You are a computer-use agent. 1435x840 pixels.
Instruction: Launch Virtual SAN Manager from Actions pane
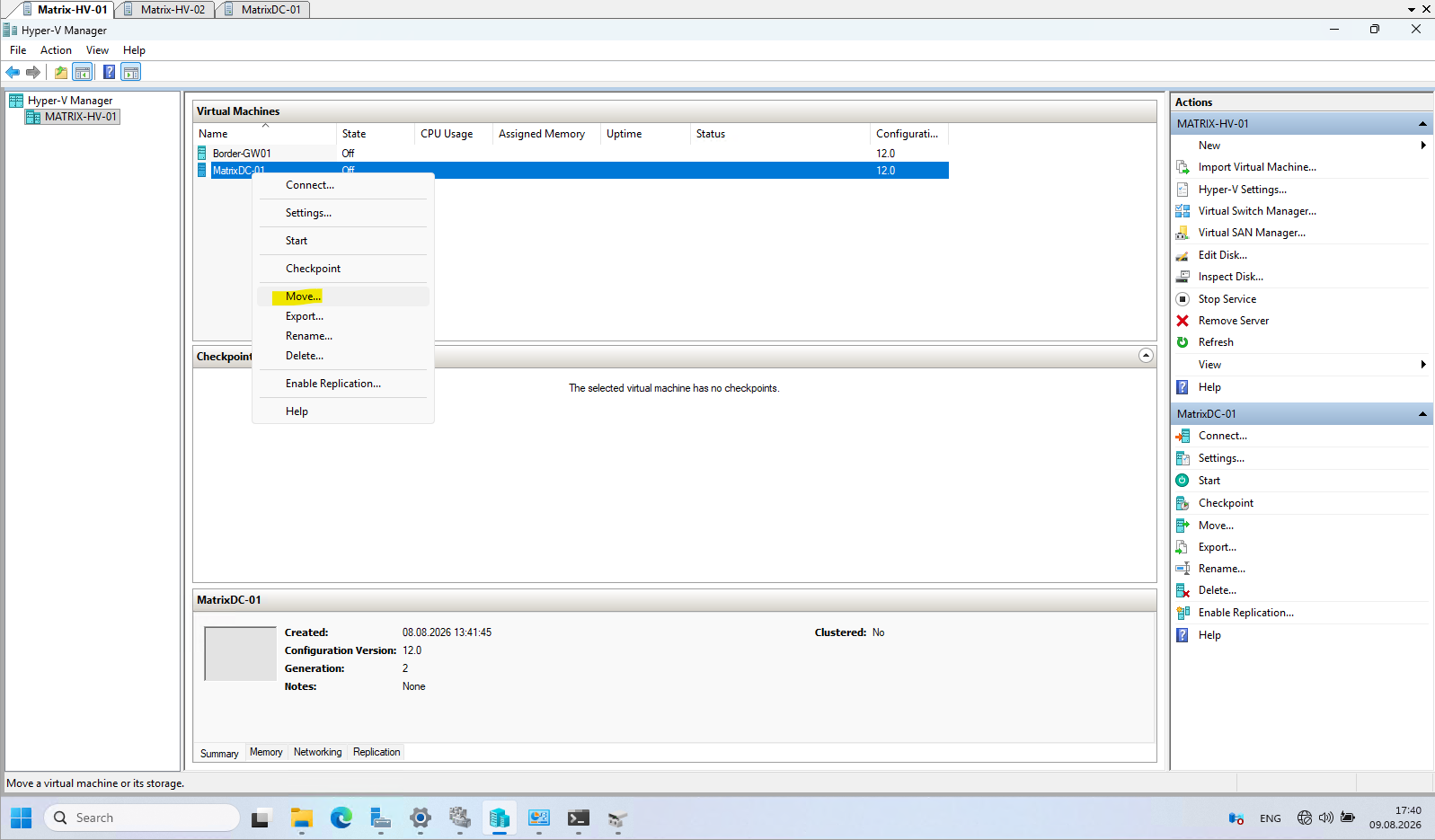point(1252,233)
